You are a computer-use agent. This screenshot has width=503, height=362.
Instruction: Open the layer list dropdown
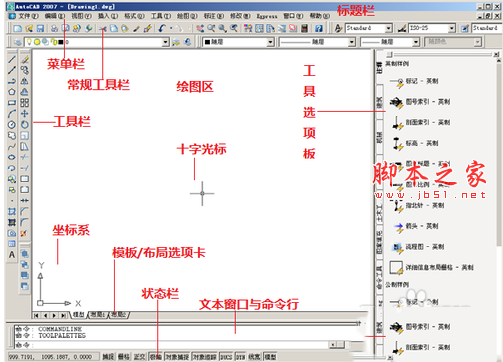(165, 42)
